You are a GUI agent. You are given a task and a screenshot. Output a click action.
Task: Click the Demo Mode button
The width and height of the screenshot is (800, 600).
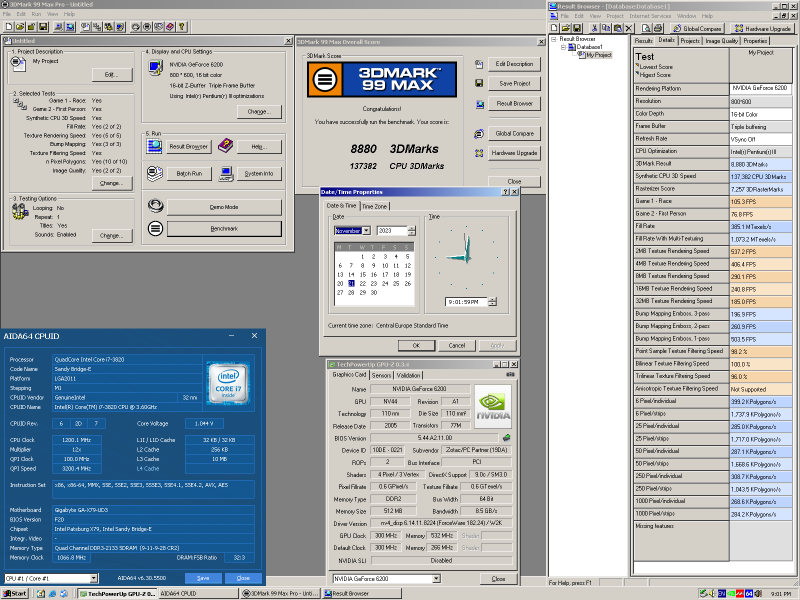tap(224, 207)
